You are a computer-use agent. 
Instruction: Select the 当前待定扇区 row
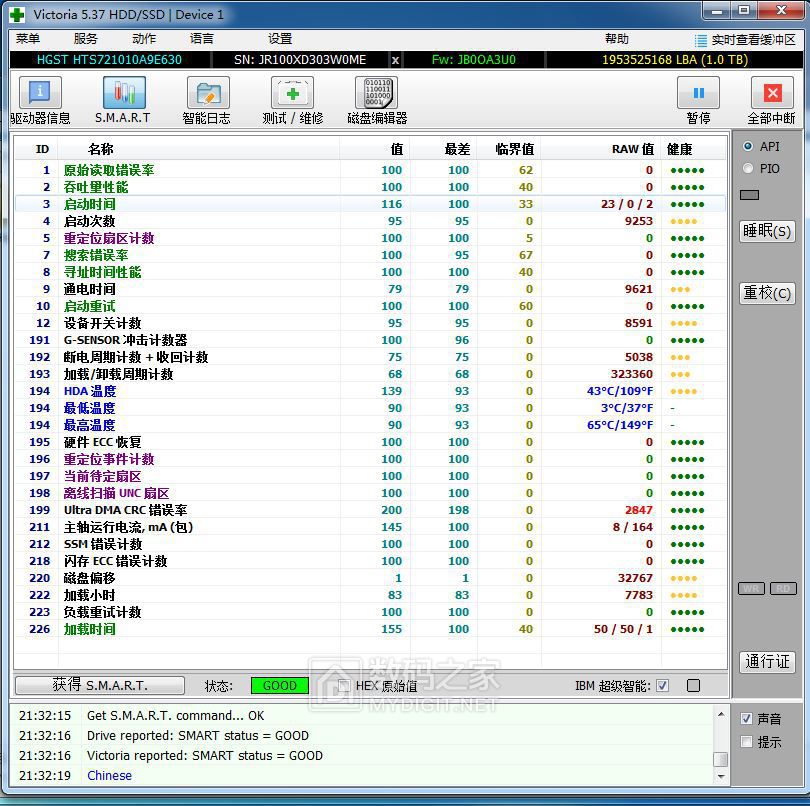(370, 476)
